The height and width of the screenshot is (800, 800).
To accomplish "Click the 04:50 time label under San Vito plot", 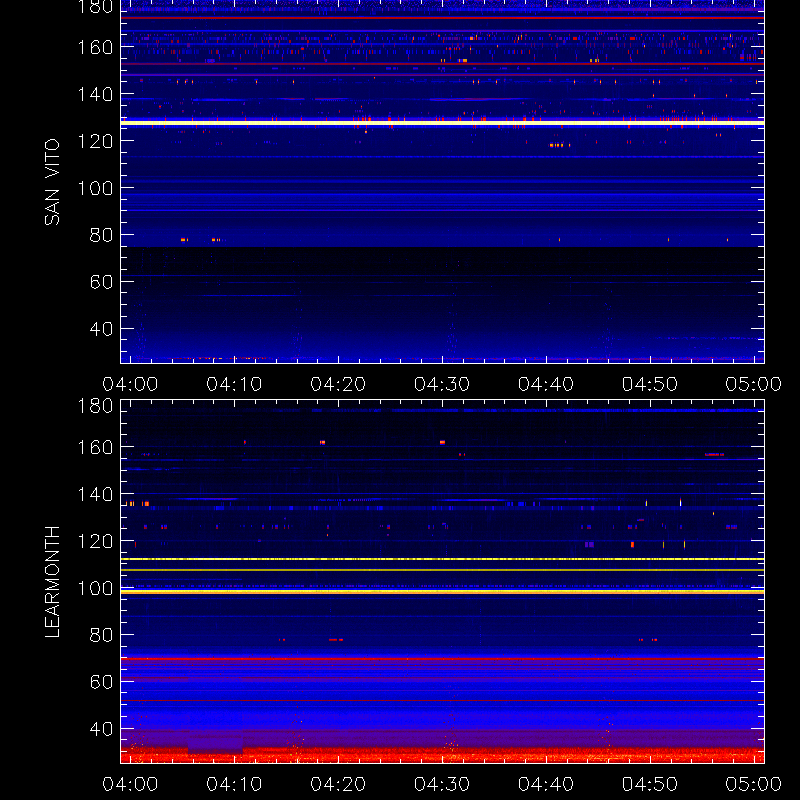I will click(x=650, y=384).
